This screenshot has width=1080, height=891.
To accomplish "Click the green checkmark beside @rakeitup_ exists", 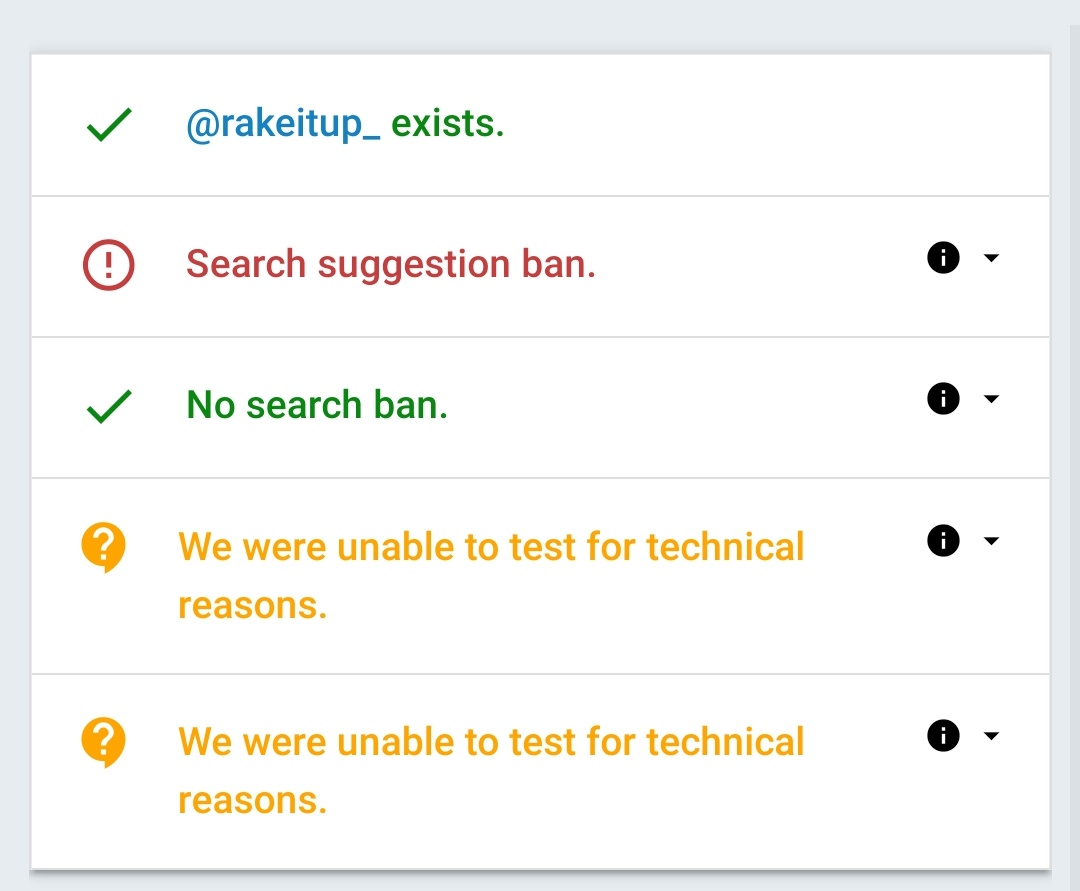I will click(x=109, y=125).
